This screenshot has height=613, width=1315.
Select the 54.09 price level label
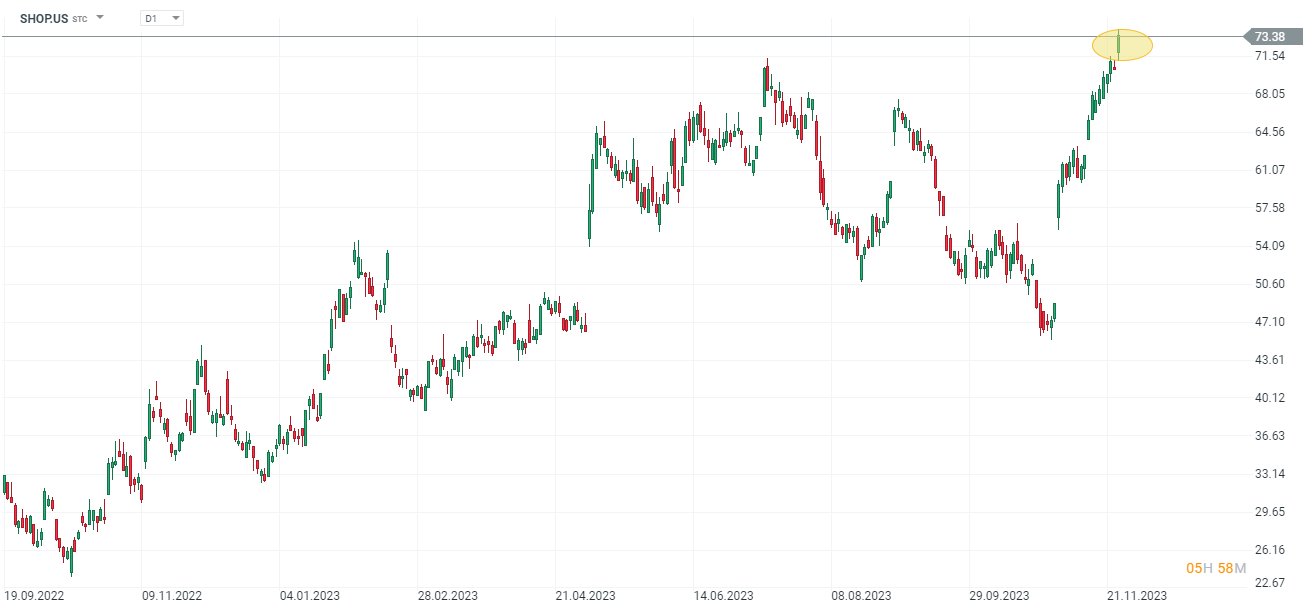point(1270,246)
